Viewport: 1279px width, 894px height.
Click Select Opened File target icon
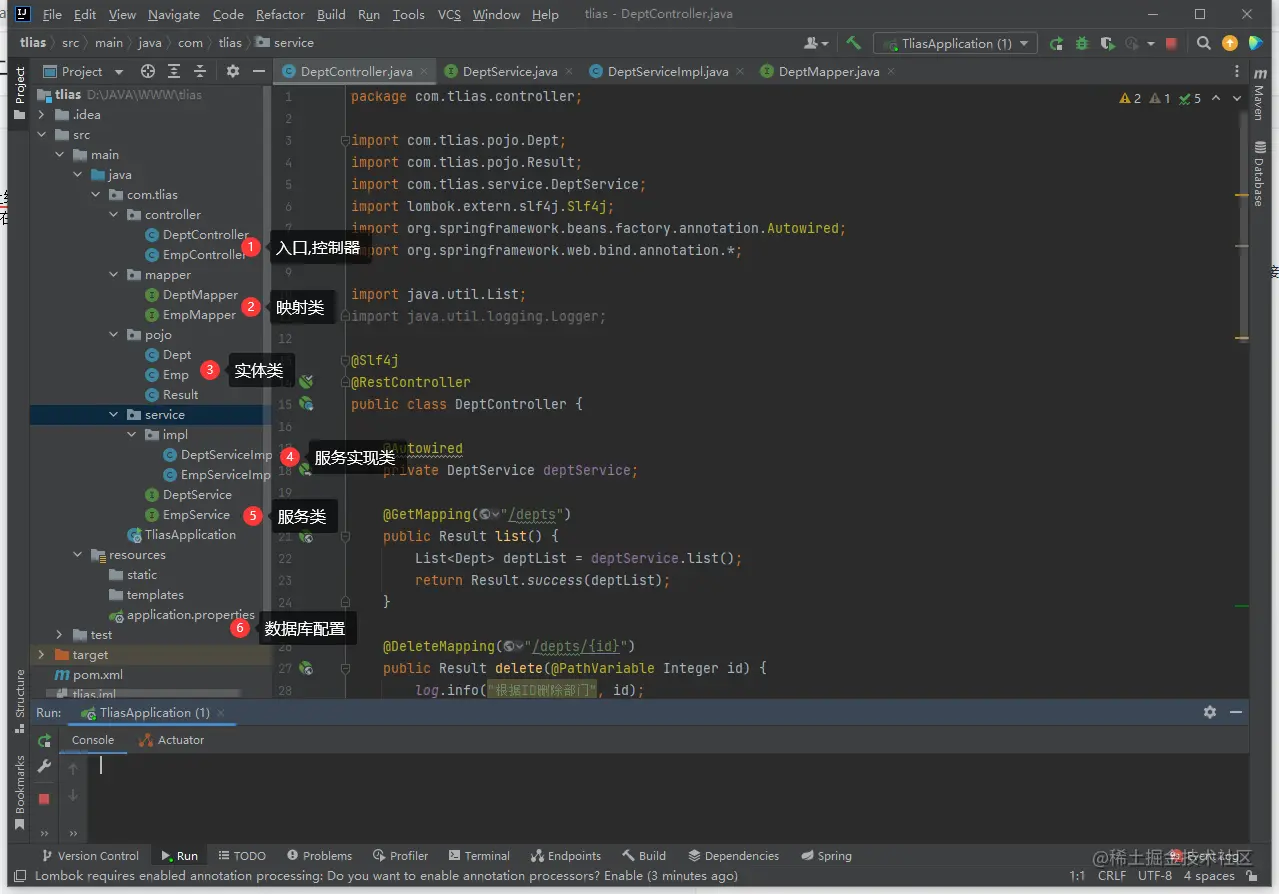coord(148,71)
